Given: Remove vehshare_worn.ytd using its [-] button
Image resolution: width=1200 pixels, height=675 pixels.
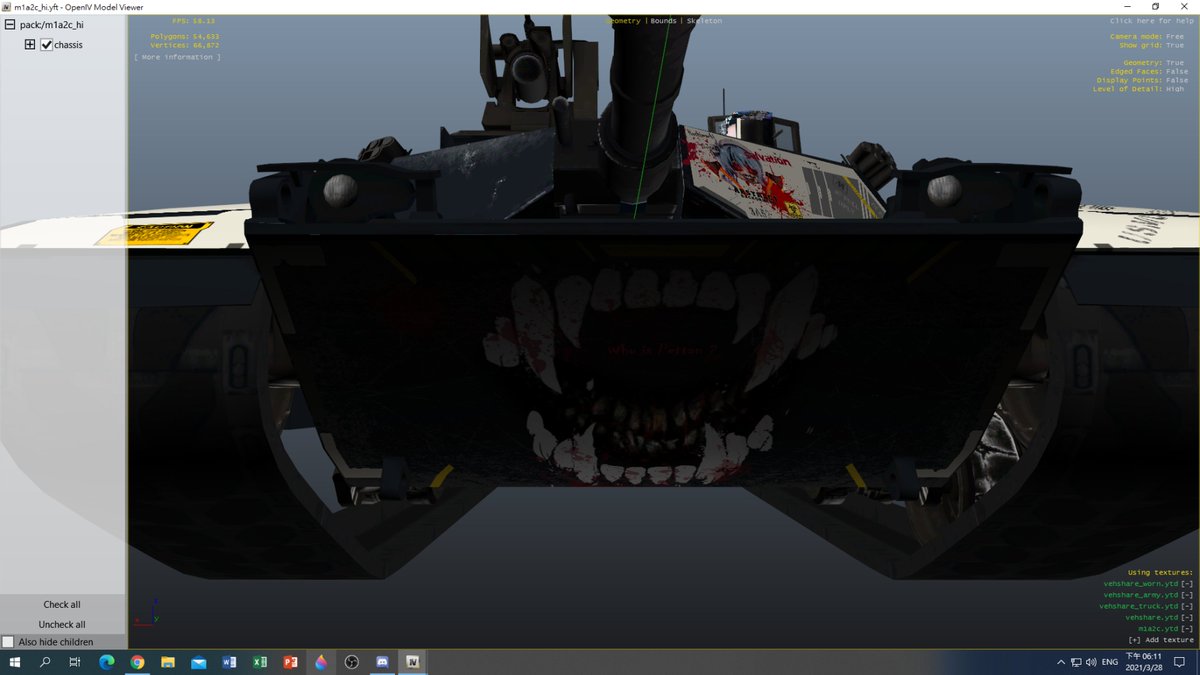Looking at the screenshot, I should pyautogui.click(x=1187, y=583).
